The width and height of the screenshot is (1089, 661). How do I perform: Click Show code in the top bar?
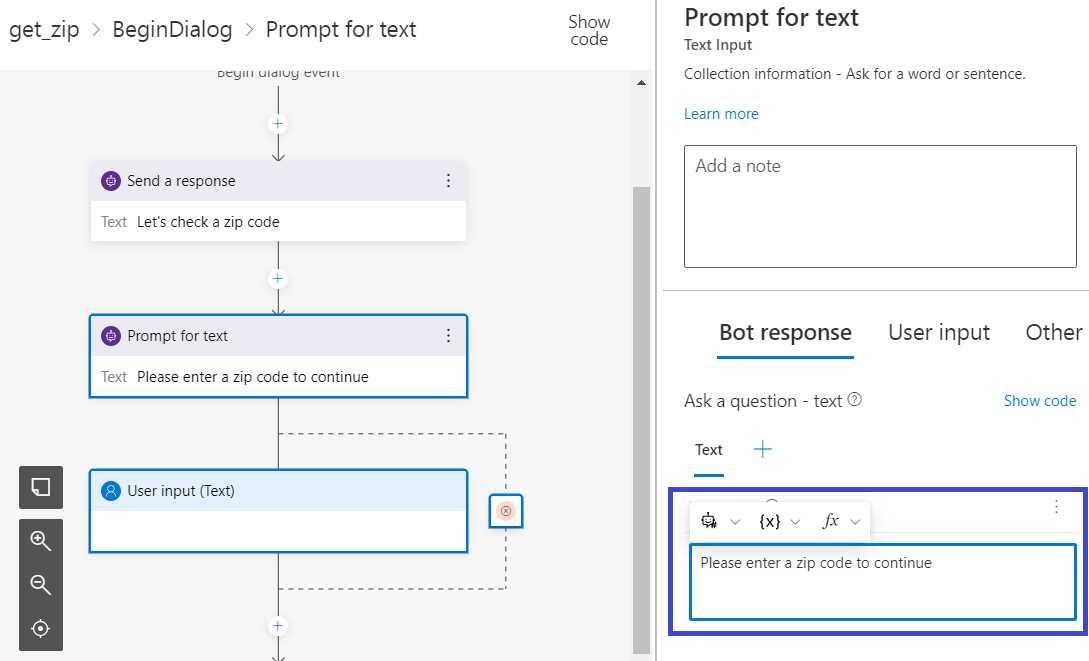pos(588,30)
